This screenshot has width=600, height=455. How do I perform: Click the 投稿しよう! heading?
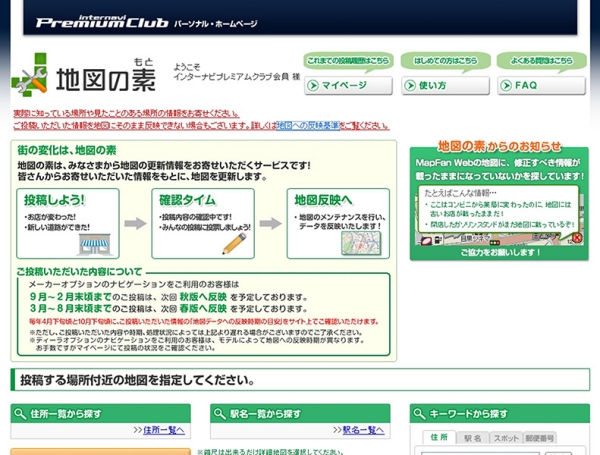[x=54, y=200]
